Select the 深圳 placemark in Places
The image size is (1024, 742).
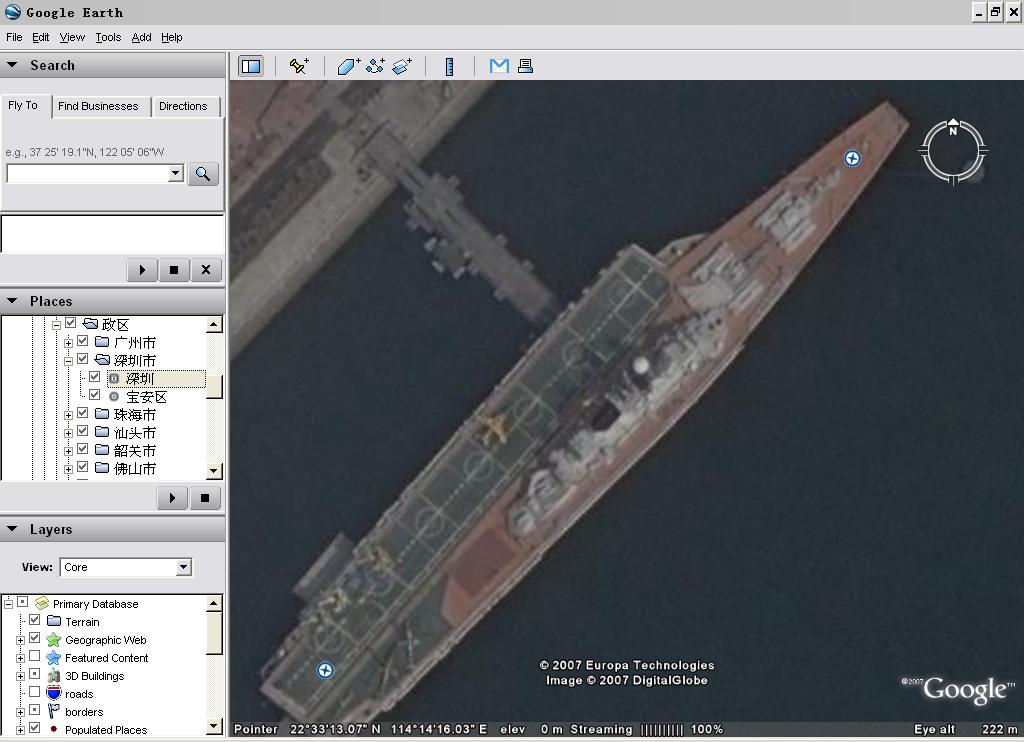point(140,379)
